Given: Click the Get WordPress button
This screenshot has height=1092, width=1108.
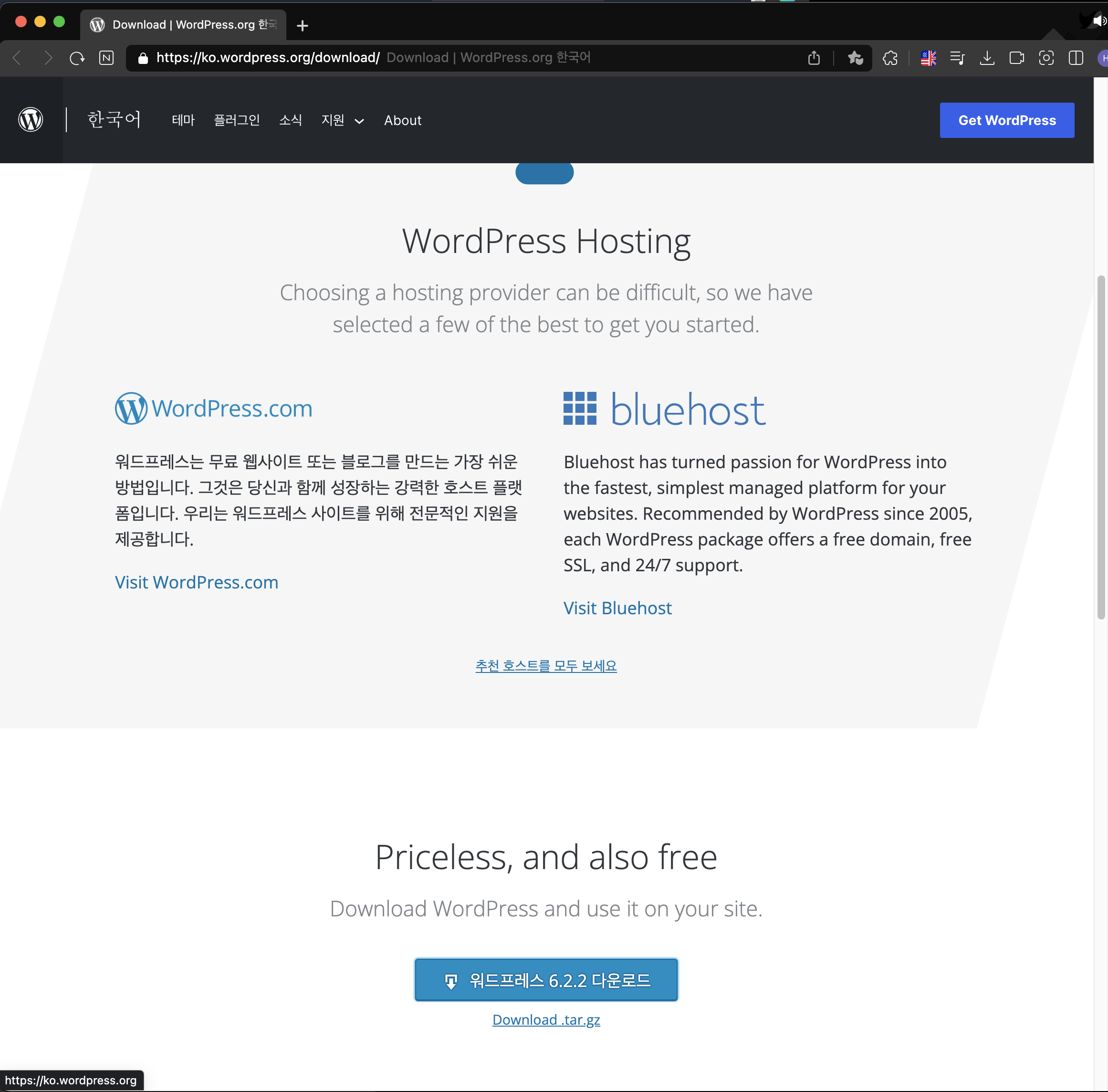Looking at the screenshot, I should 1006,120.
